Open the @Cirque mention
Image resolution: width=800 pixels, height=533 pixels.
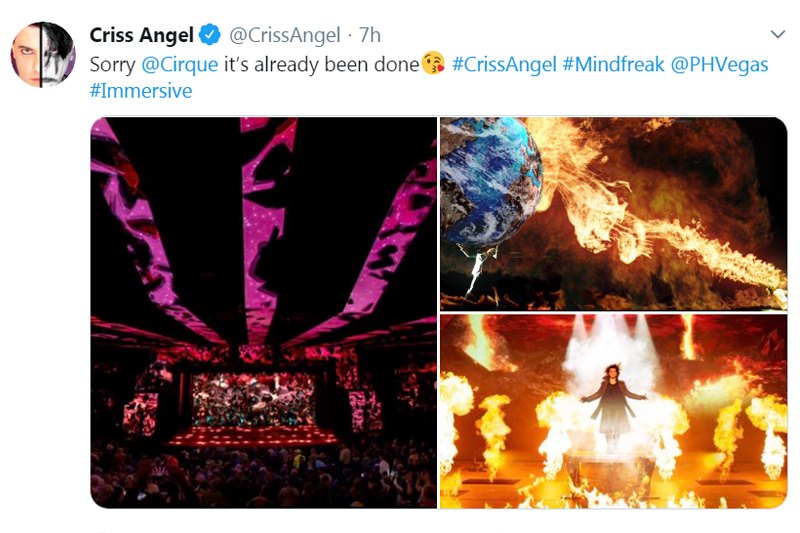click(x=180, y=65)
